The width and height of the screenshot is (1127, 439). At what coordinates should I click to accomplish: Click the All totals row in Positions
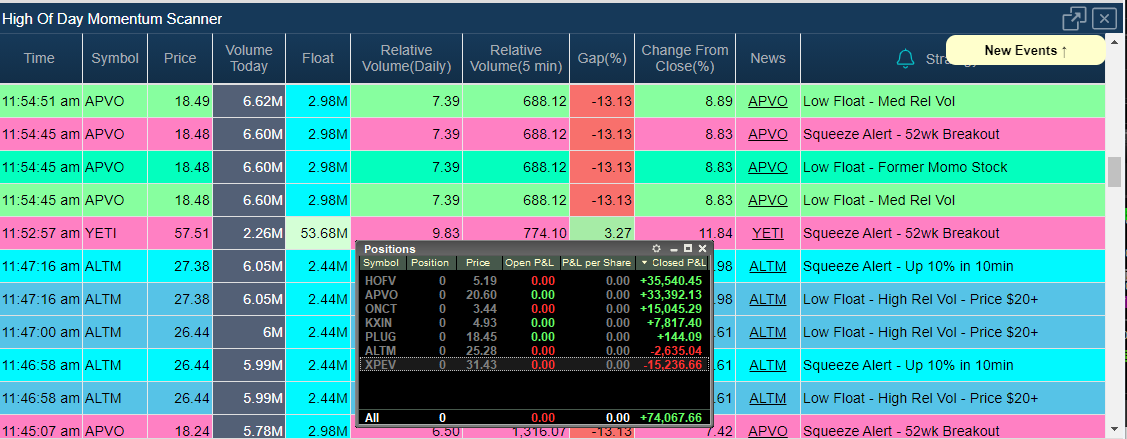[x=533, y=417]
